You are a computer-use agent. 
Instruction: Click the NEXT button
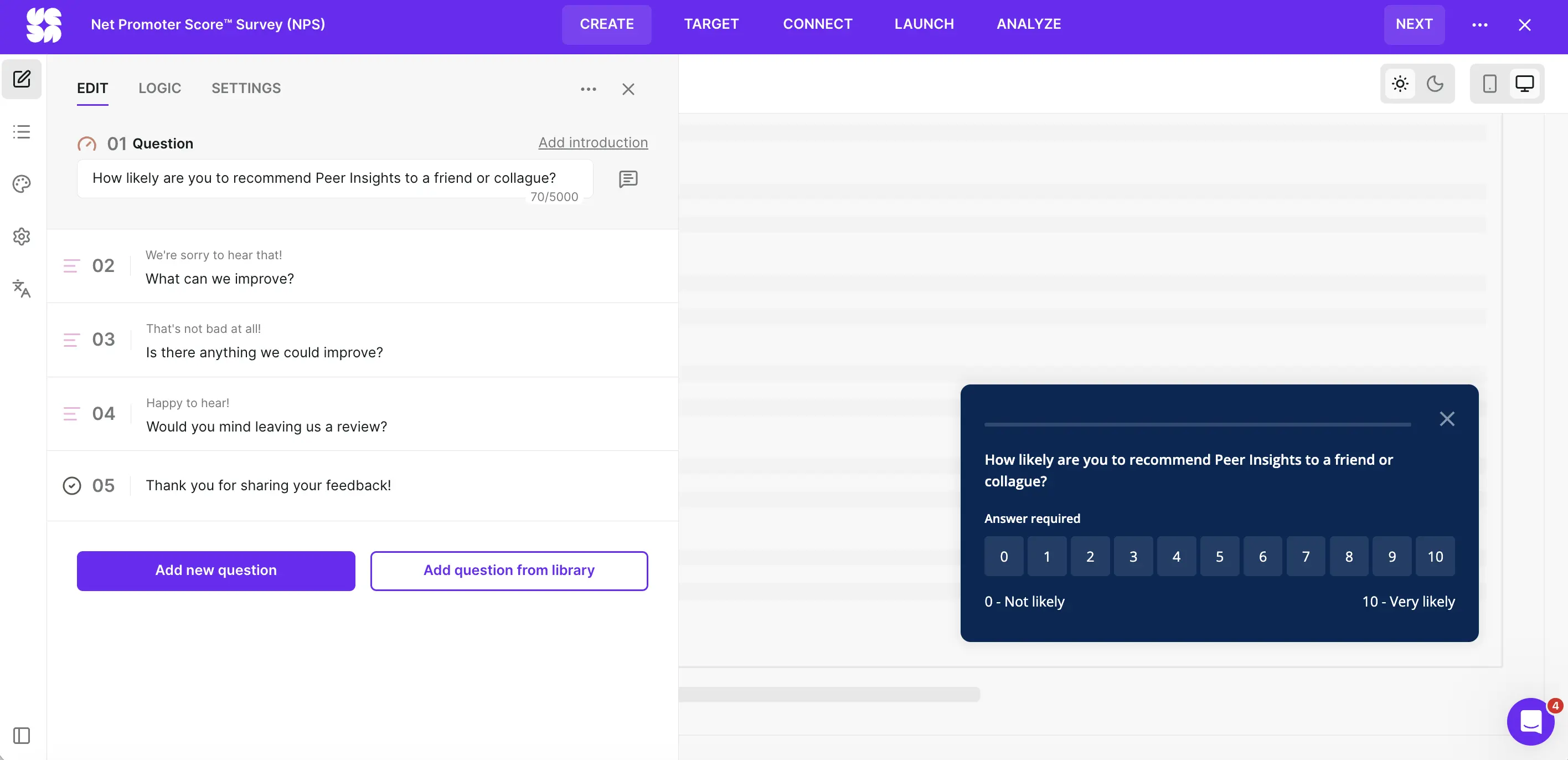(1414, 24)
